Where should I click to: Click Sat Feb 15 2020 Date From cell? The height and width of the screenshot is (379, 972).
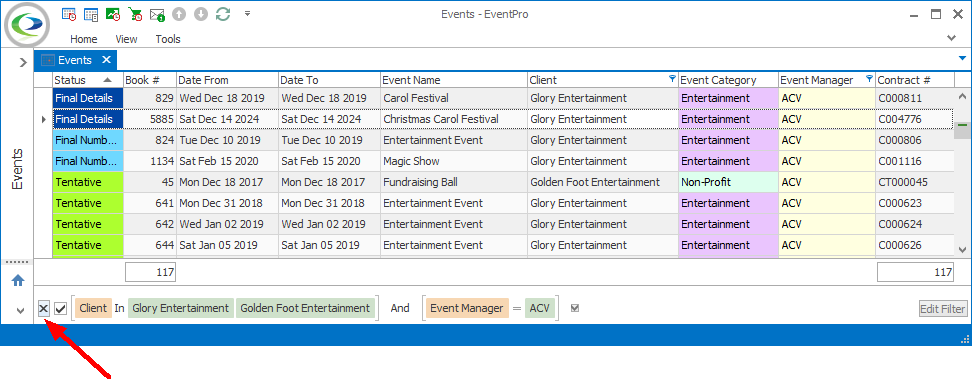click(x=227, y=161)
